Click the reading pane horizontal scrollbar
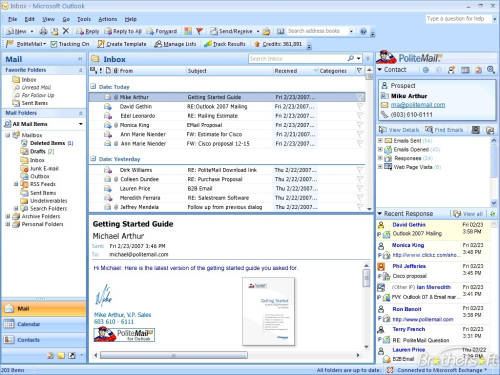The width and height of the screenshot is (500, 375). coord(174,355)
